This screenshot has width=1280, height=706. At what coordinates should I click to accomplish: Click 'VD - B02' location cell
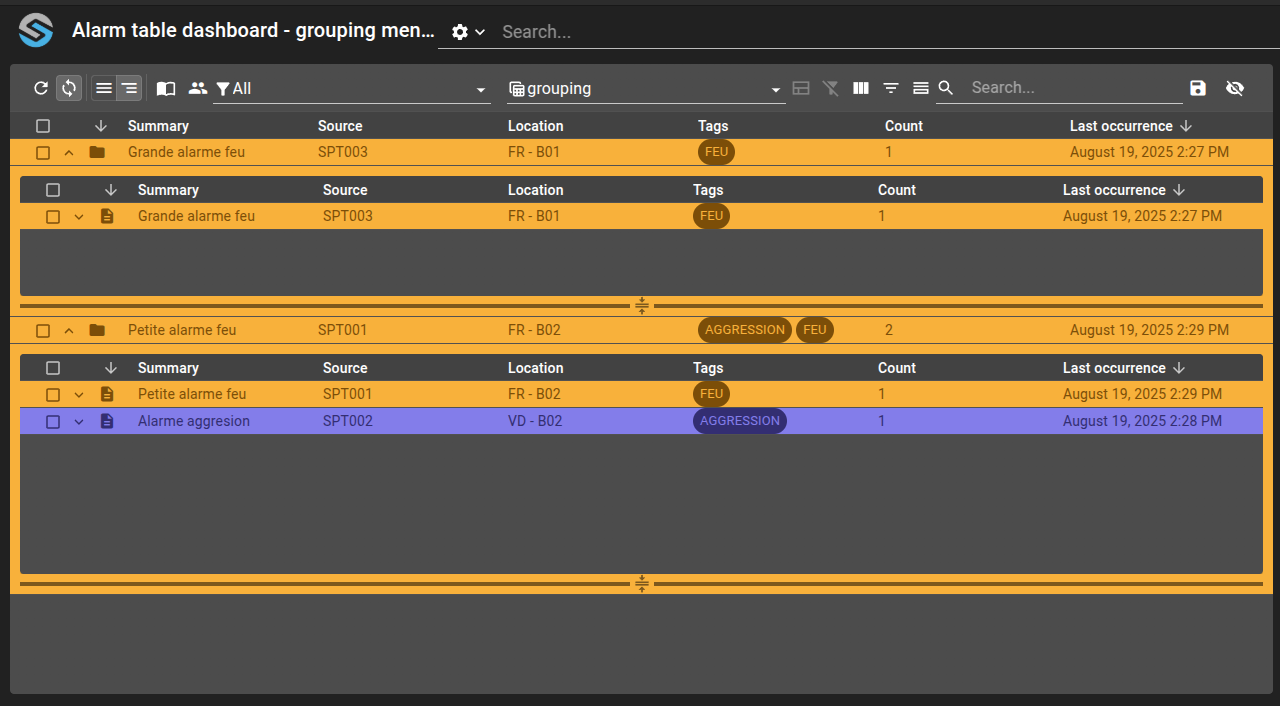tap(535, 421)
